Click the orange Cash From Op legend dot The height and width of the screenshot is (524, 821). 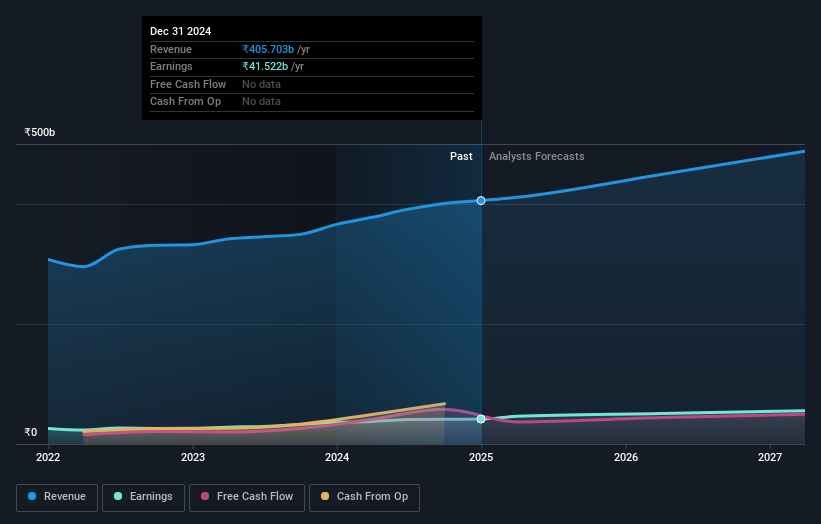point(325,496)
